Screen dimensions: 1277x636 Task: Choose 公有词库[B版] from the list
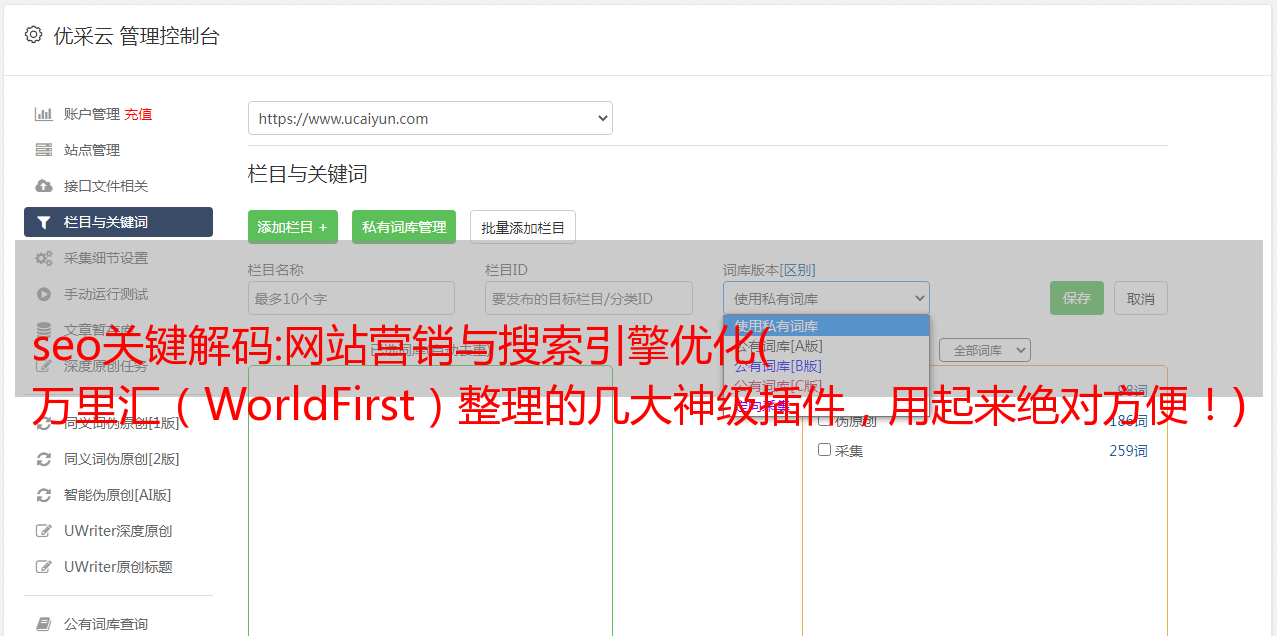coord(826,366)
